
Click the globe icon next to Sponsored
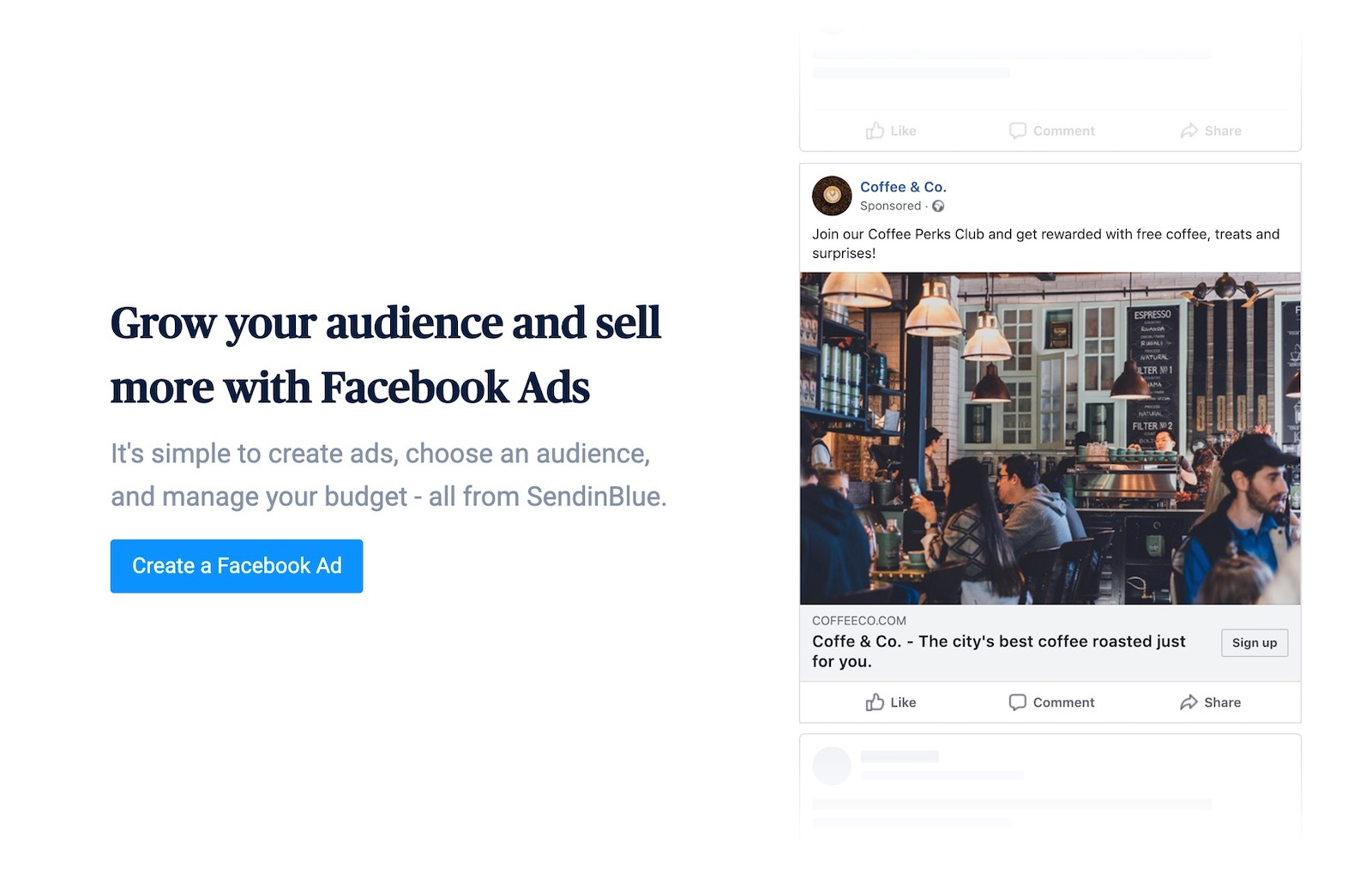[x=938, y=206]
